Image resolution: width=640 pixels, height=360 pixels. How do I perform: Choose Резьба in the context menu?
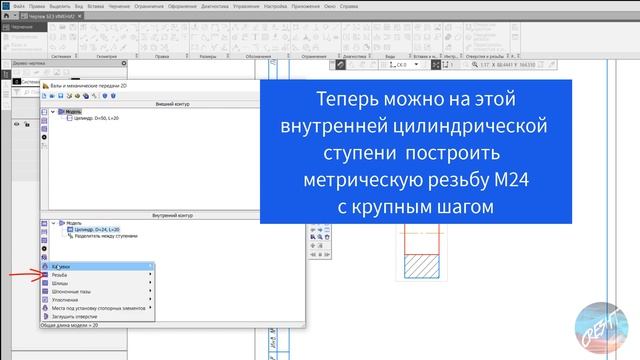tap(97, 275)
